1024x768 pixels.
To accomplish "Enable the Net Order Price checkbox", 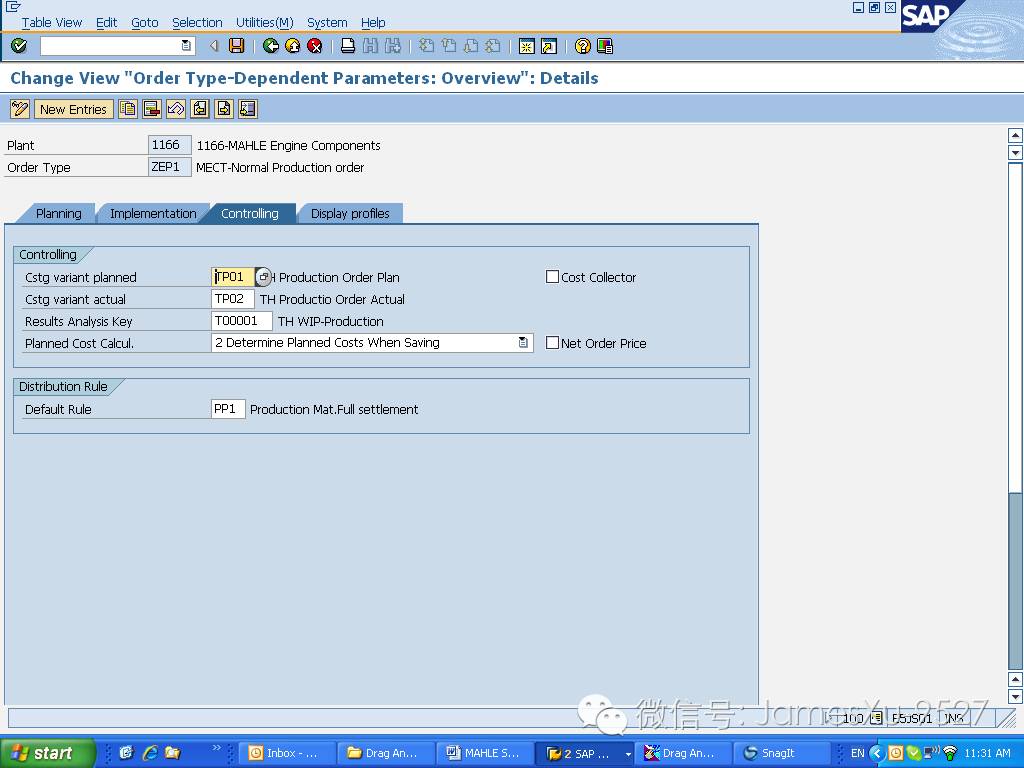I will (552, 343).
